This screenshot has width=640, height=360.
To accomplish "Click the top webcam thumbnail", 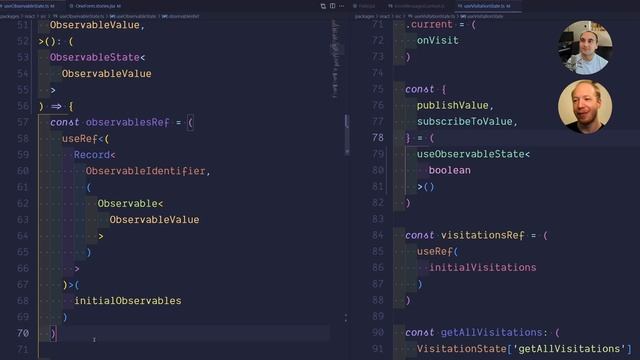I will pos(585,47).
